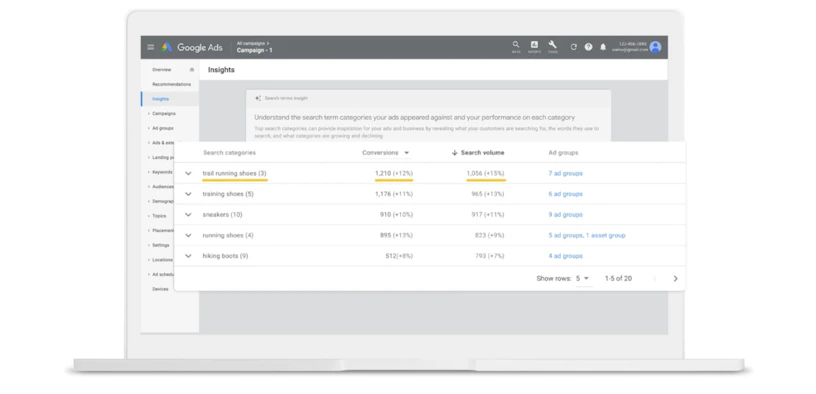Open the notifications bell icon
The width and height of the screenshot is (816, 394).
pyautogui.click(x=603, y=47)
